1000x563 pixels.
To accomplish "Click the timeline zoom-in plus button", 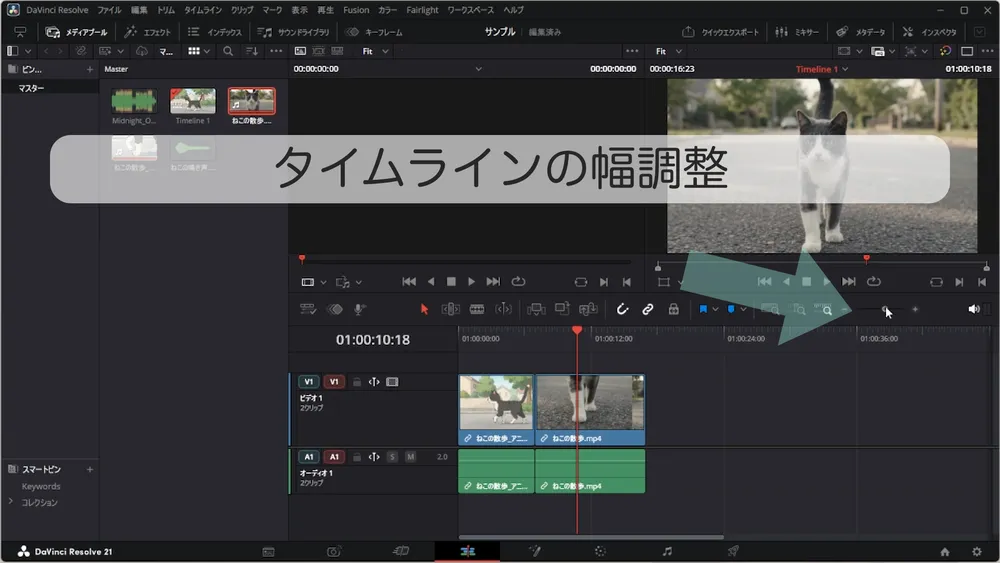I will coord(915,309).
